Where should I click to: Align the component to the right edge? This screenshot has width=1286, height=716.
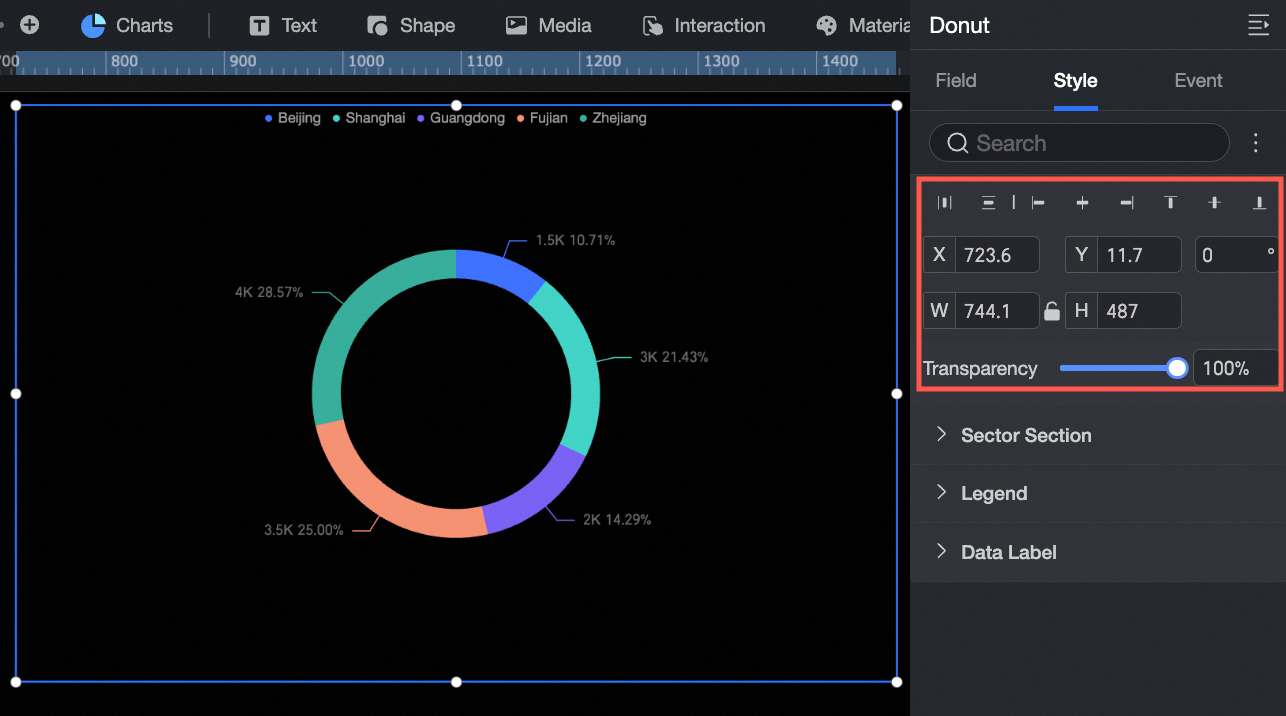click(1127, 203)
